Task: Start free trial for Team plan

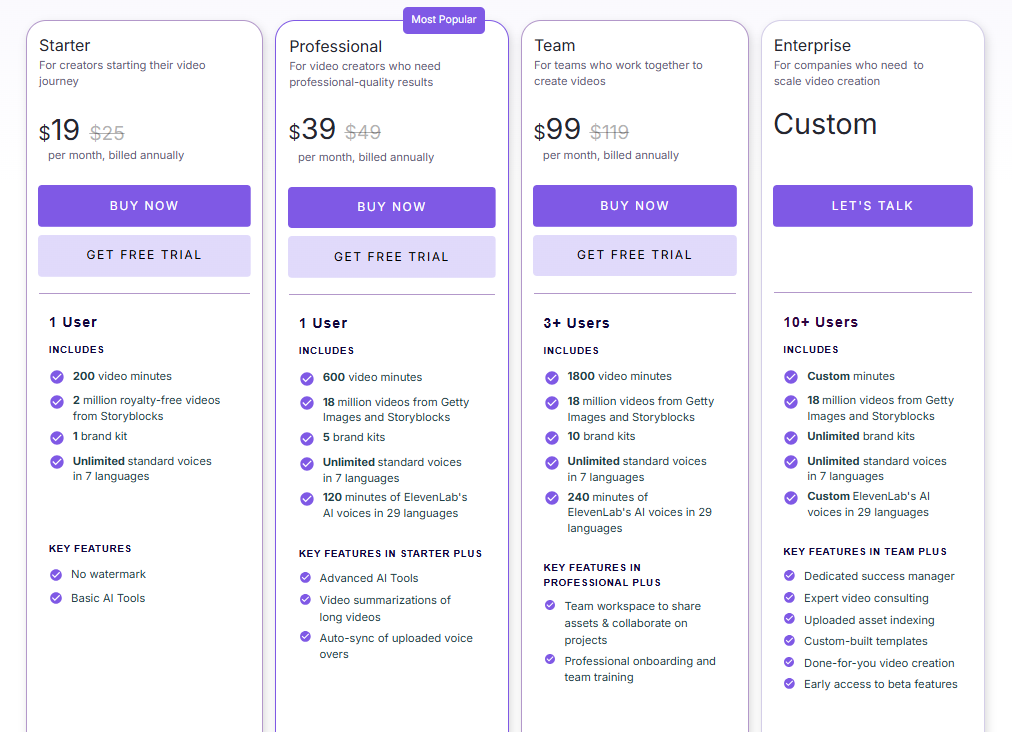Action: tap(634, 255)
